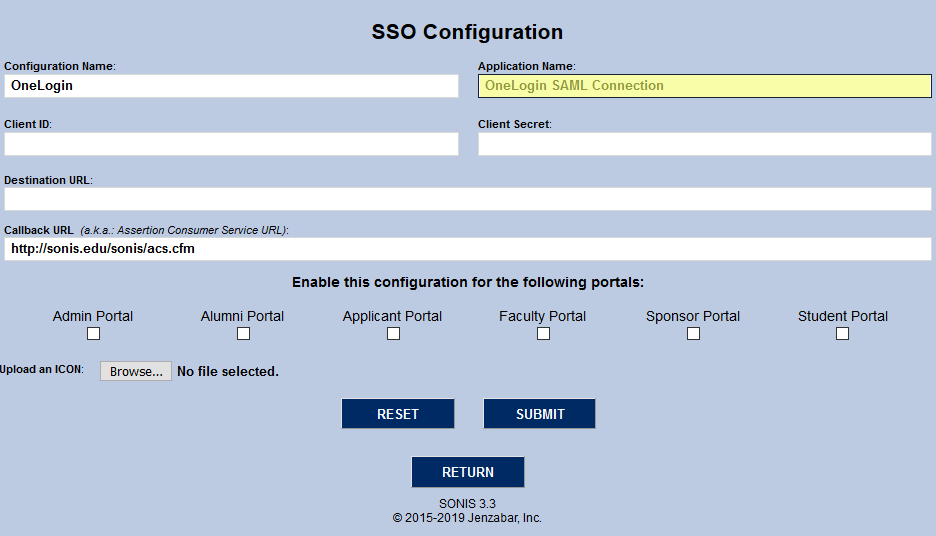The height and width of the screenshot is (536, 936).
Task: Click the Applicant Portal label
Action: point(392,316)
